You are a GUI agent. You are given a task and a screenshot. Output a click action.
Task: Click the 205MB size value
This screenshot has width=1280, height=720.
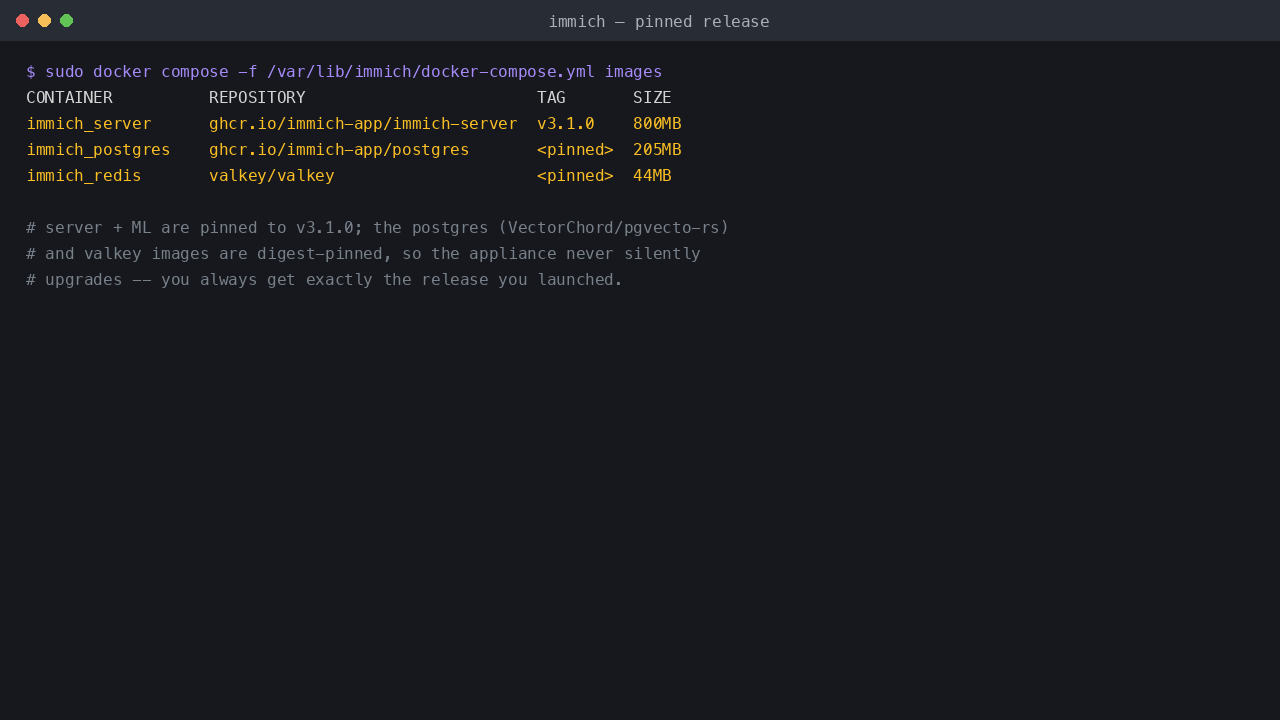[x=657, y=150]
